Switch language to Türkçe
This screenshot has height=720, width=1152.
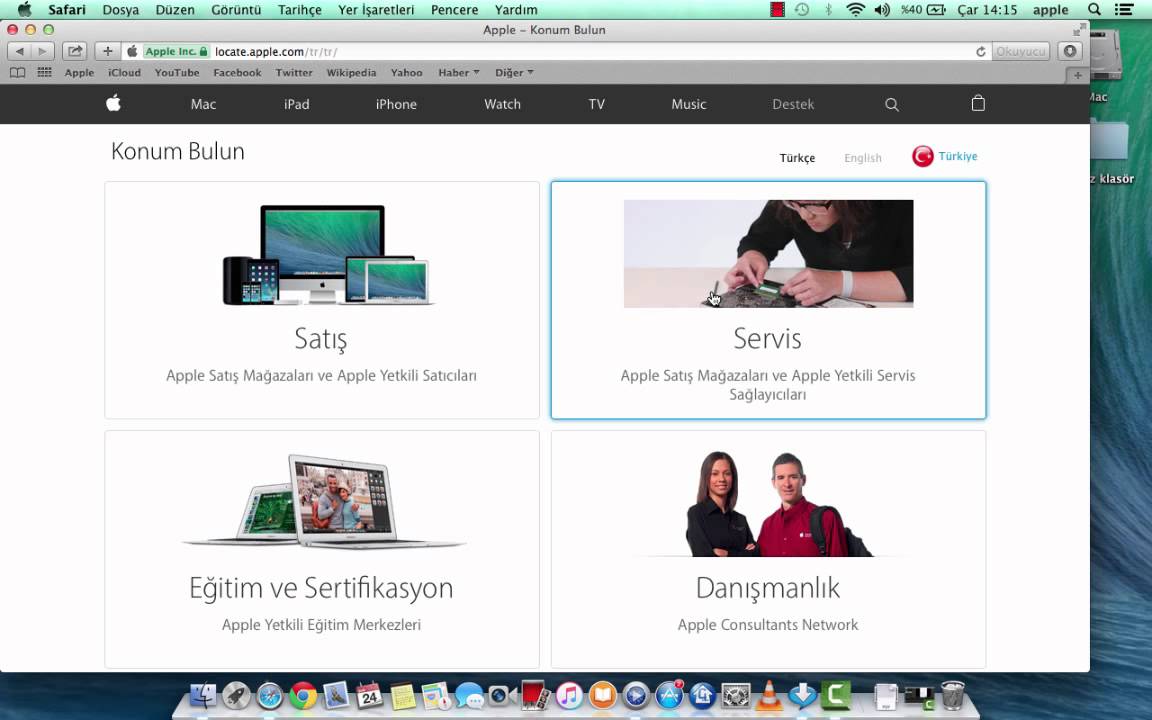tap(797, 157)
